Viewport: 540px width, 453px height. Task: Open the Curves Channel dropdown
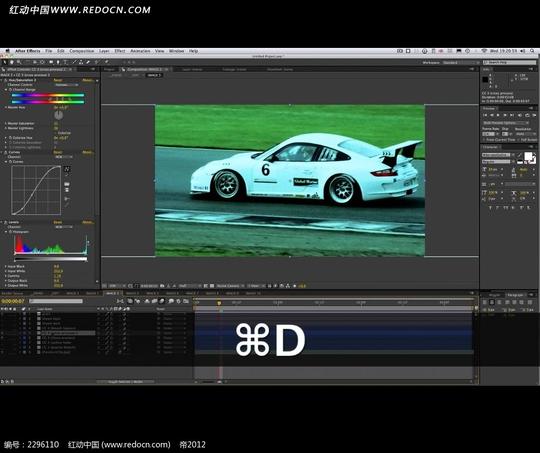click(64, 157)
